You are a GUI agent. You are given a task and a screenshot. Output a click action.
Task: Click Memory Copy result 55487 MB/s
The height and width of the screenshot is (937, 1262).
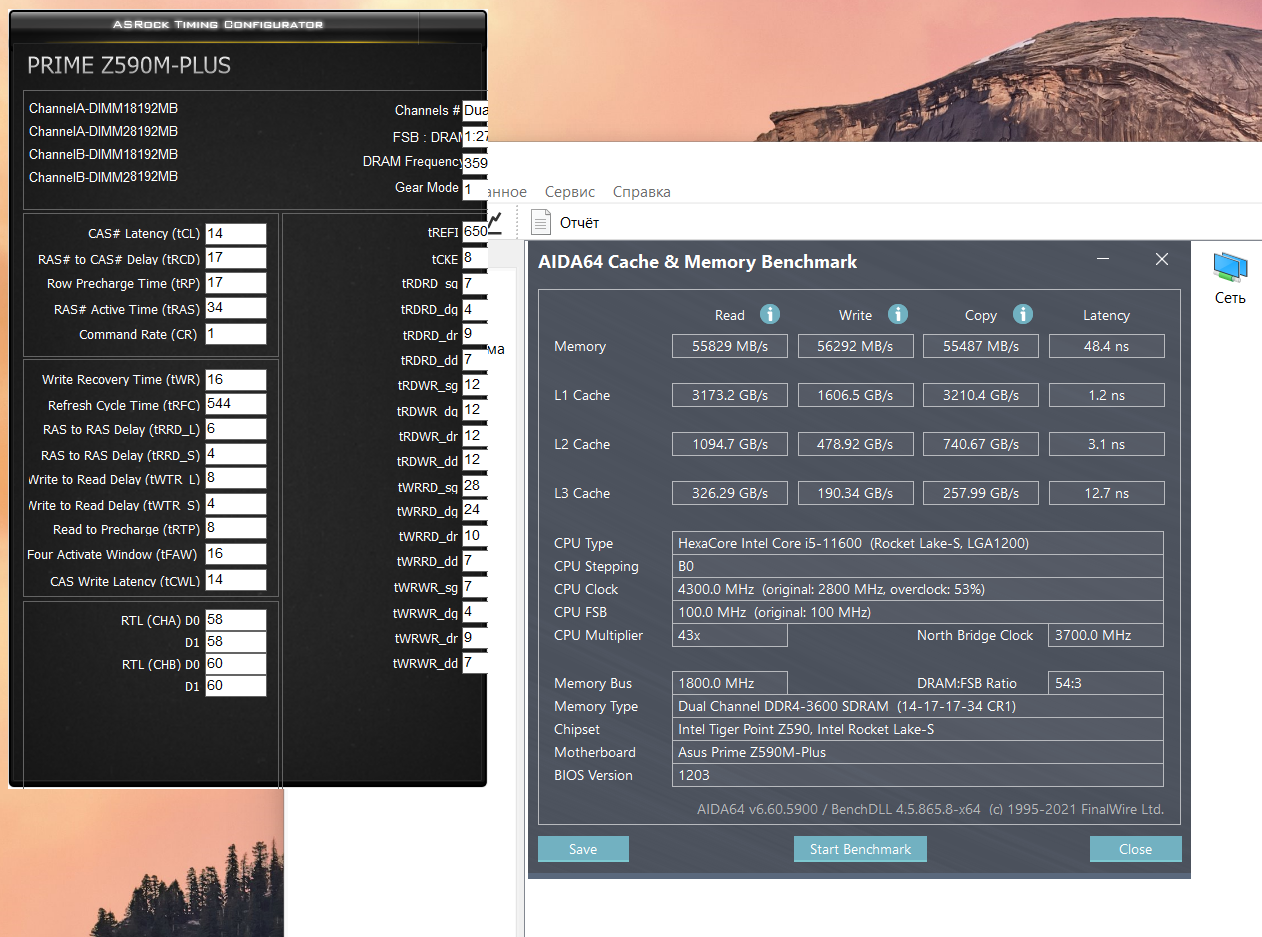981,346
